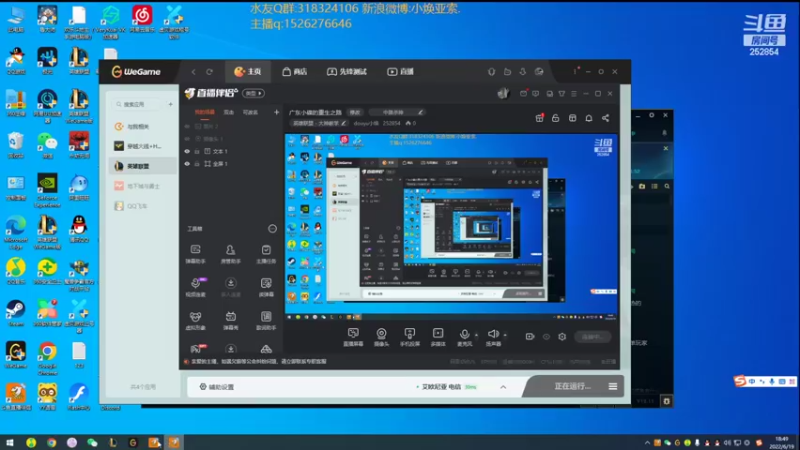Mute the 麦克风 microphone
The image size is (800, 450).
coord(464,337)
